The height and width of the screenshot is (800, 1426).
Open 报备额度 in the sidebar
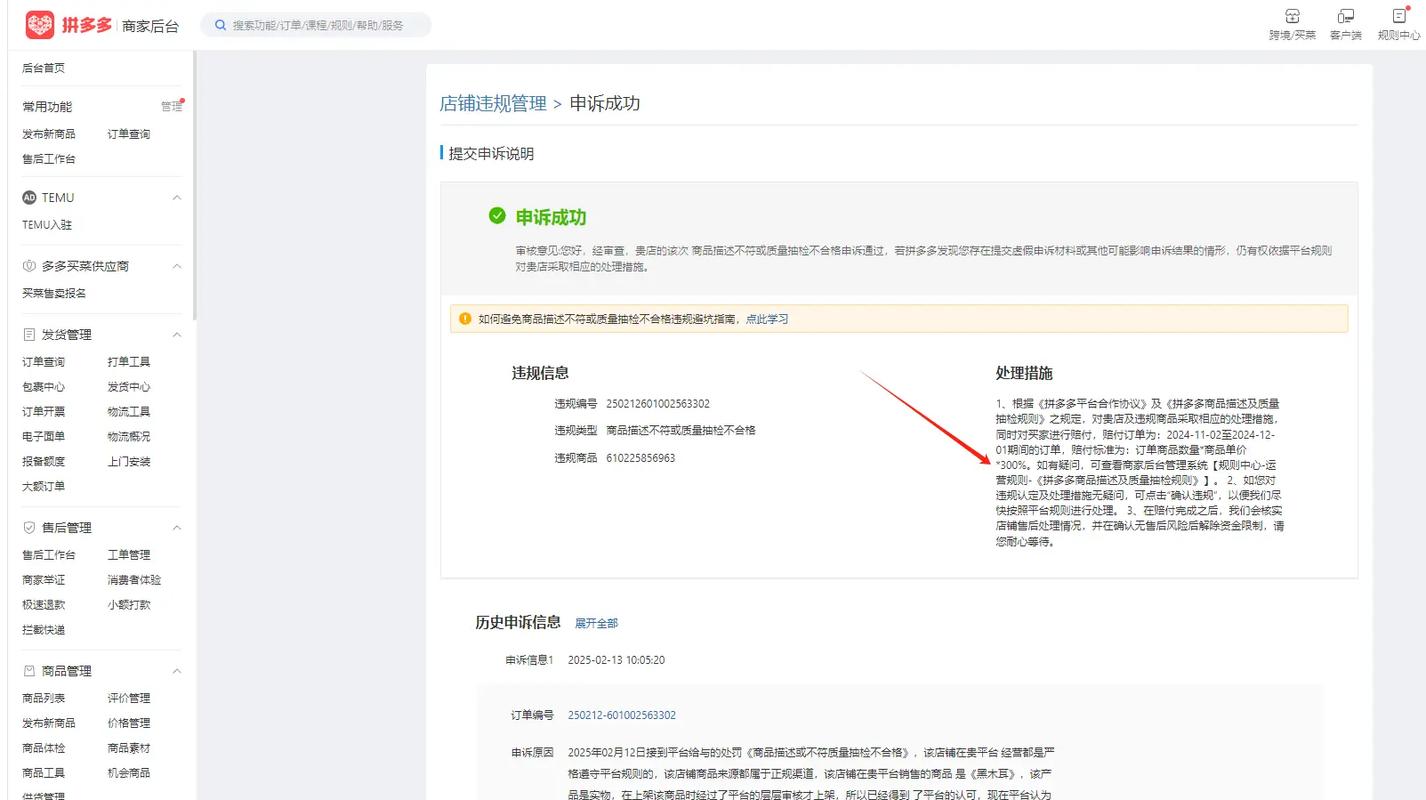[x=43, y=462]
